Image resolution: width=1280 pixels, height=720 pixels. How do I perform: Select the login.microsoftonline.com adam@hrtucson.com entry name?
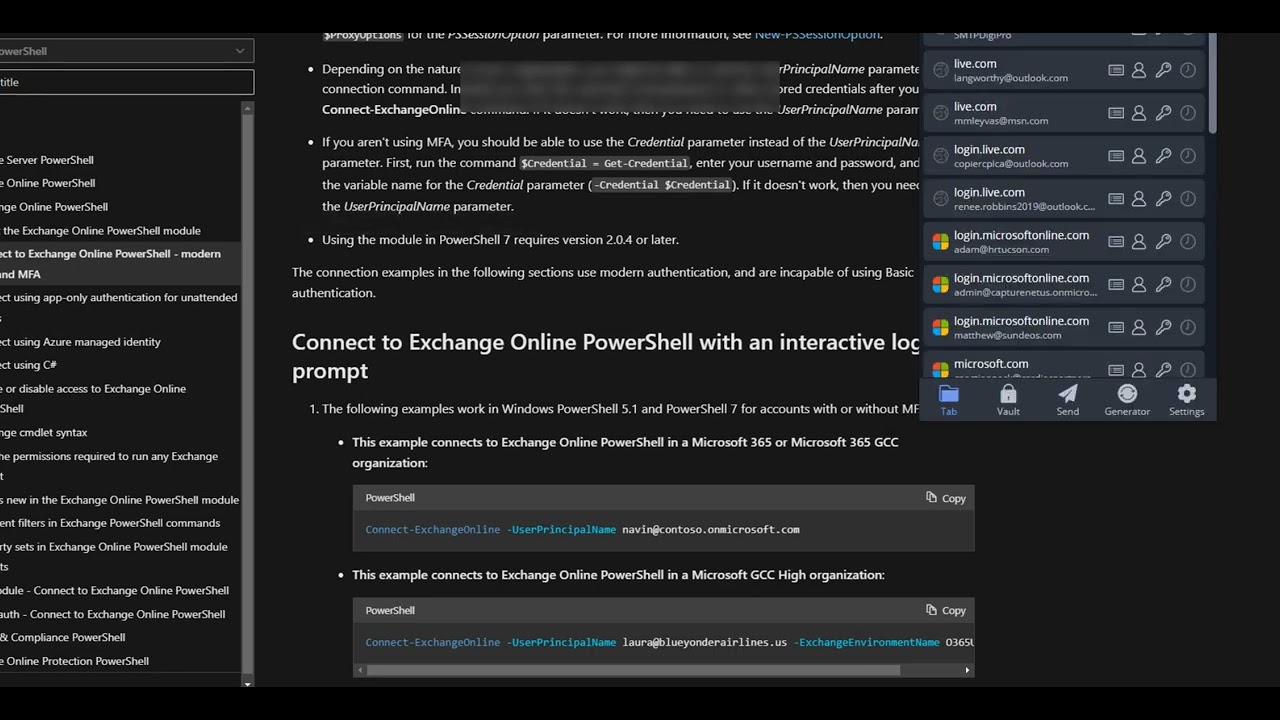tap(1021, 235)
